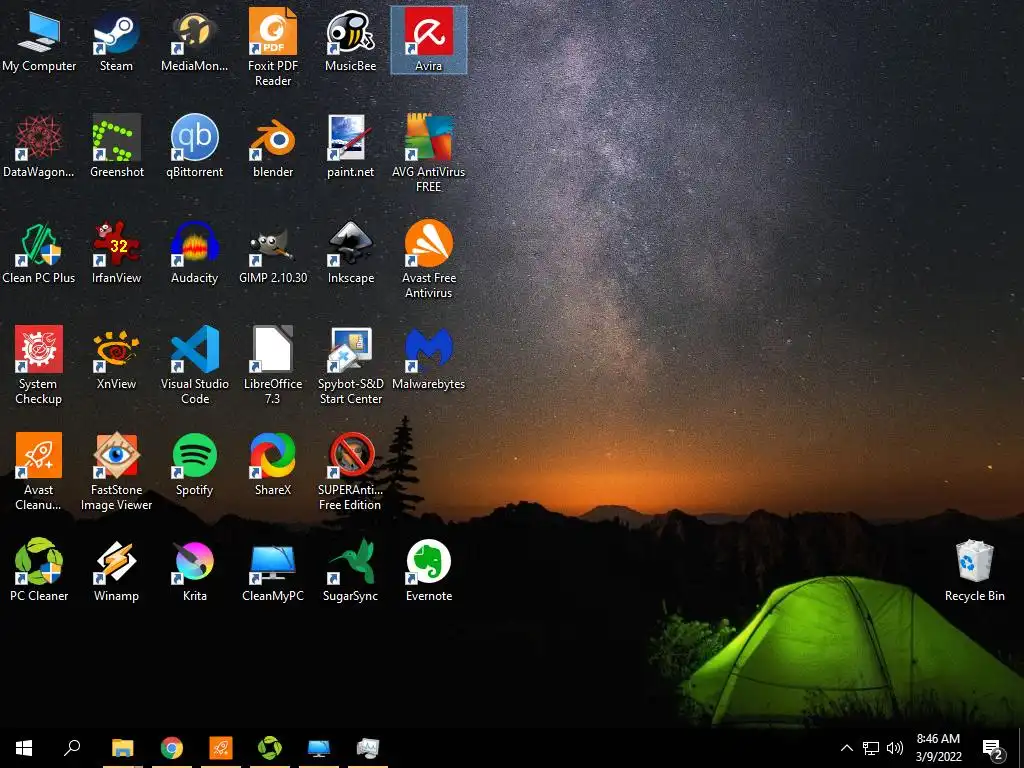This screenshot has width=1024, height=768.
Task: Click the Visual Studio Code shortcut
Action: click(x=195, y=366)
